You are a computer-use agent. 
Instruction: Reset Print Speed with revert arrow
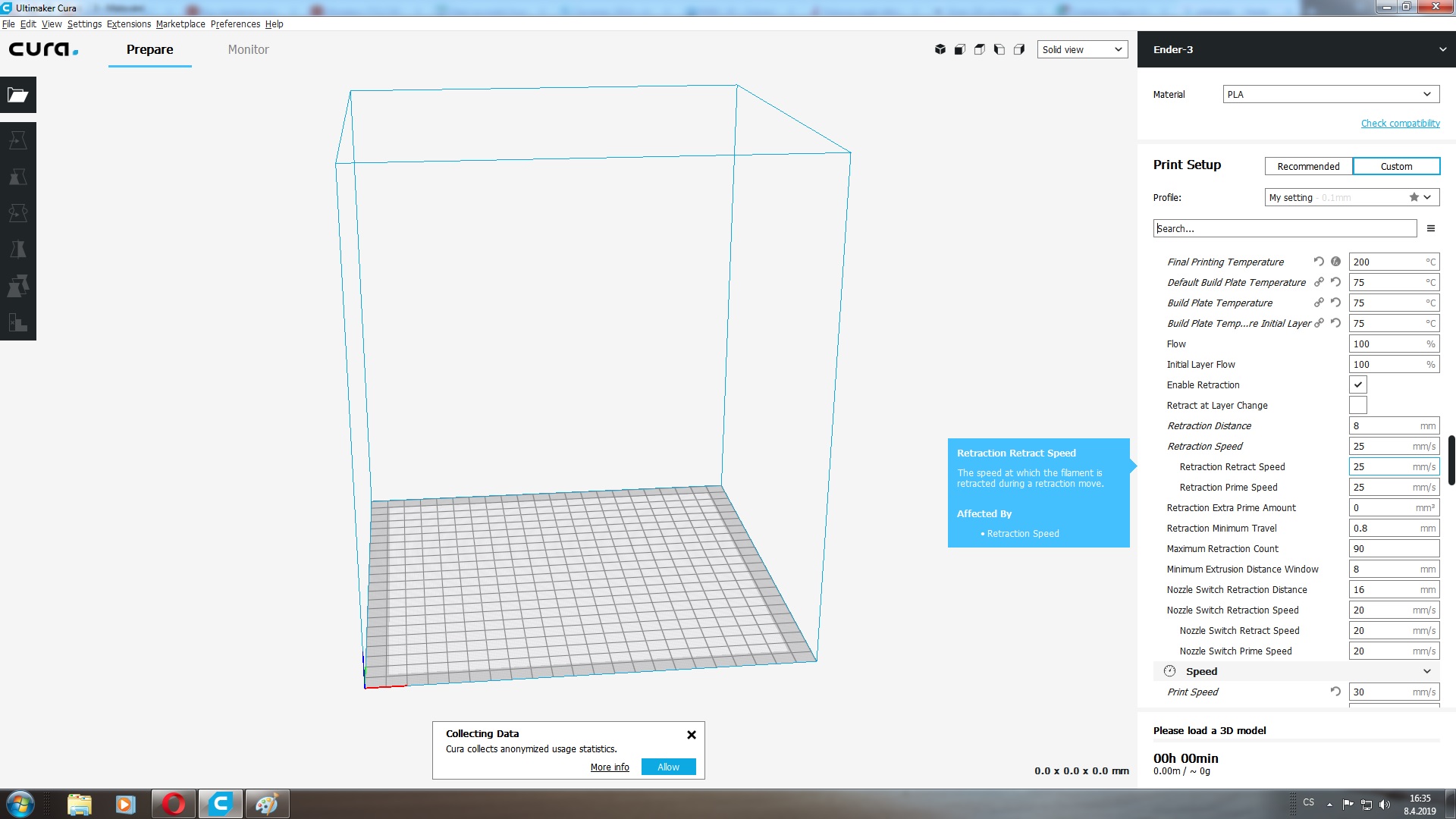coord(1335,692)
